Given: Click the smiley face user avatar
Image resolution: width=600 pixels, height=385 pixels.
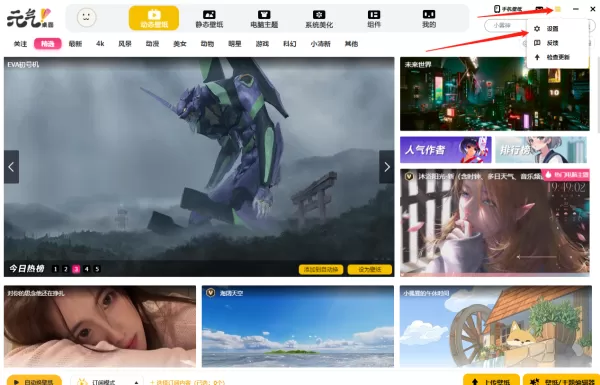Looking at the screenshot, I should pyautogui.click(x=86, y=18).
